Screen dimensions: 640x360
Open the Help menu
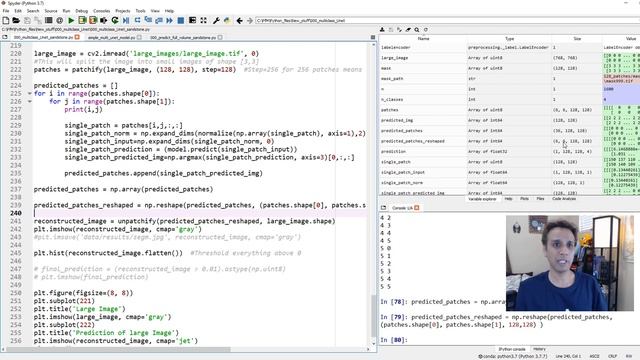click(x=169, y=11)
